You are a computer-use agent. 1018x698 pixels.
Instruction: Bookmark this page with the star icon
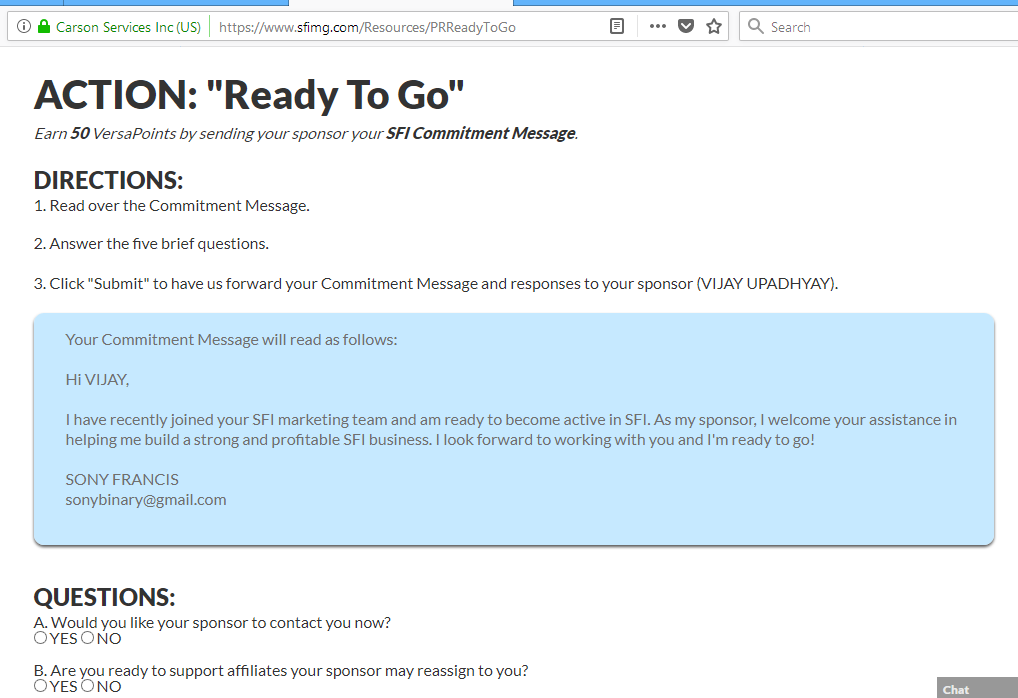[x=714, y=26]
